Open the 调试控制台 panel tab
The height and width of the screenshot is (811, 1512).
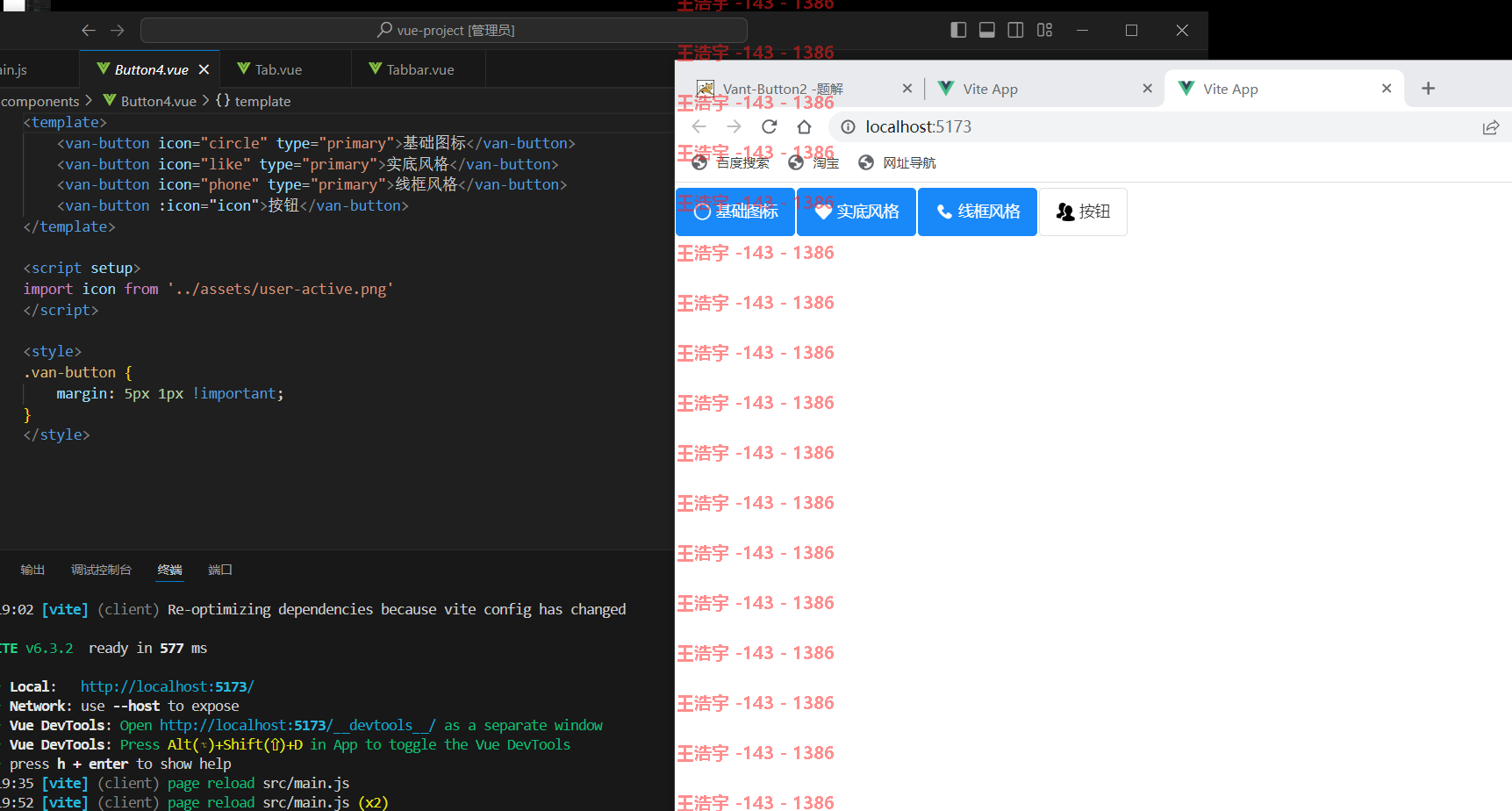pos(101,570)
